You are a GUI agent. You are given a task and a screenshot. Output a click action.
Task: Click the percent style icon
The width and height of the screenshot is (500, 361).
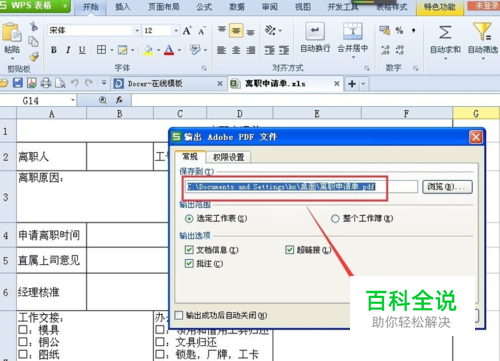coord(399,31)
